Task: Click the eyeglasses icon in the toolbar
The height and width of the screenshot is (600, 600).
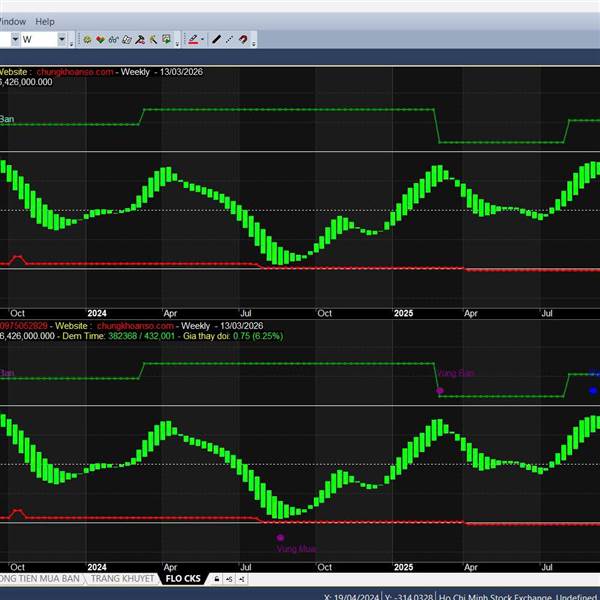Action: (x=114, y=40)
